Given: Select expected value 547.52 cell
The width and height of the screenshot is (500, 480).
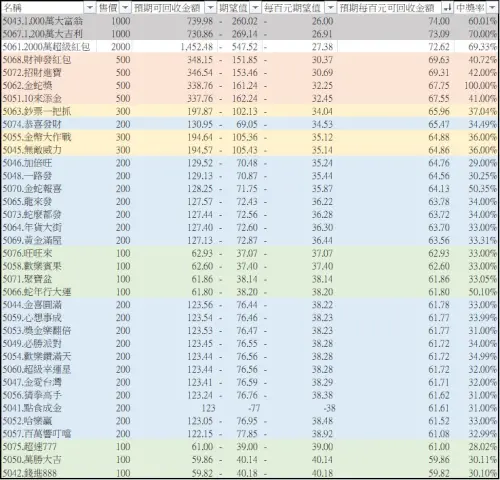Looking at the screenshot, I should [239, 47].
